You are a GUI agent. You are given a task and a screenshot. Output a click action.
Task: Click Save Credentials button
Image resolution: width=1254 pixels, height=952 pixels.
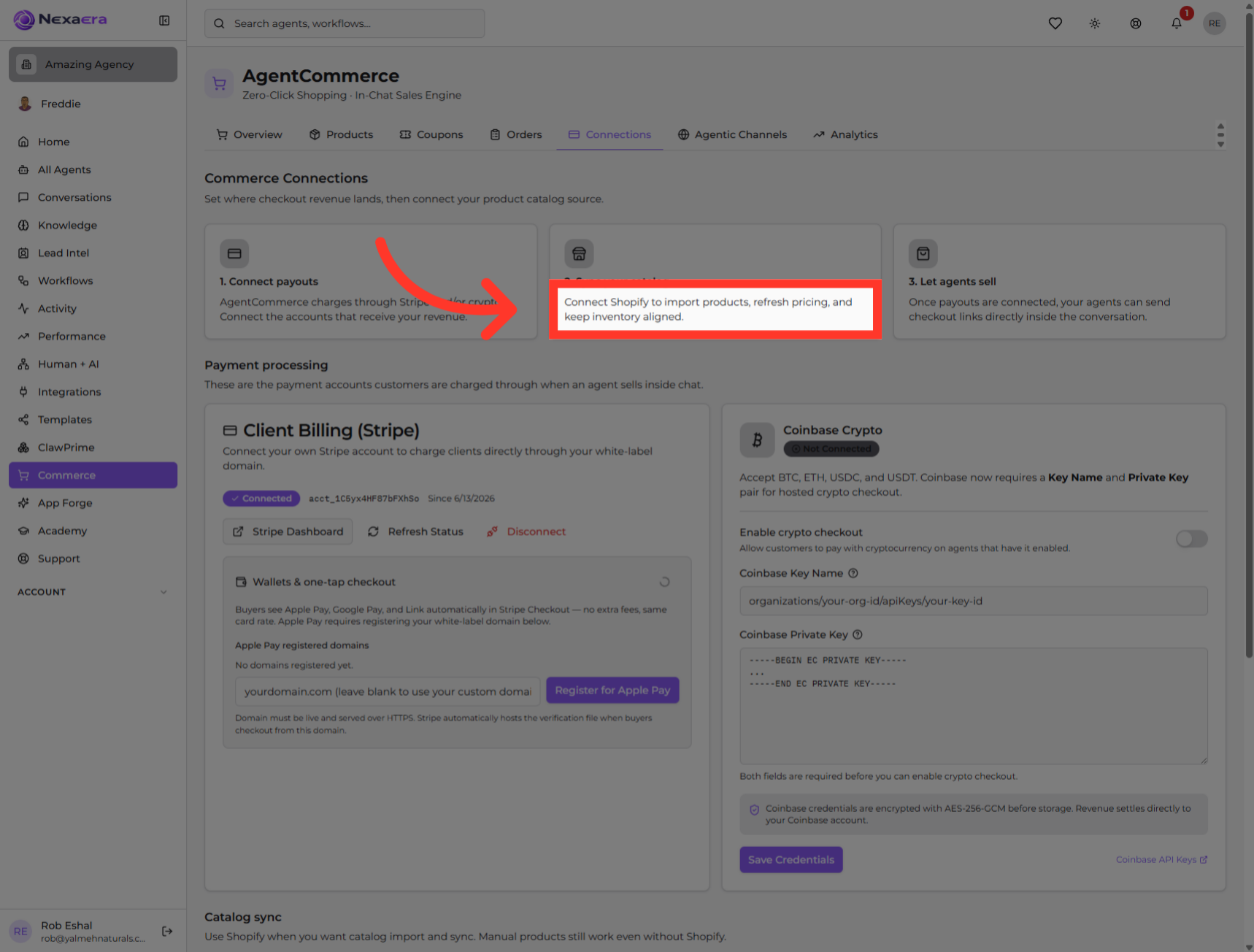tap(791, 859)
